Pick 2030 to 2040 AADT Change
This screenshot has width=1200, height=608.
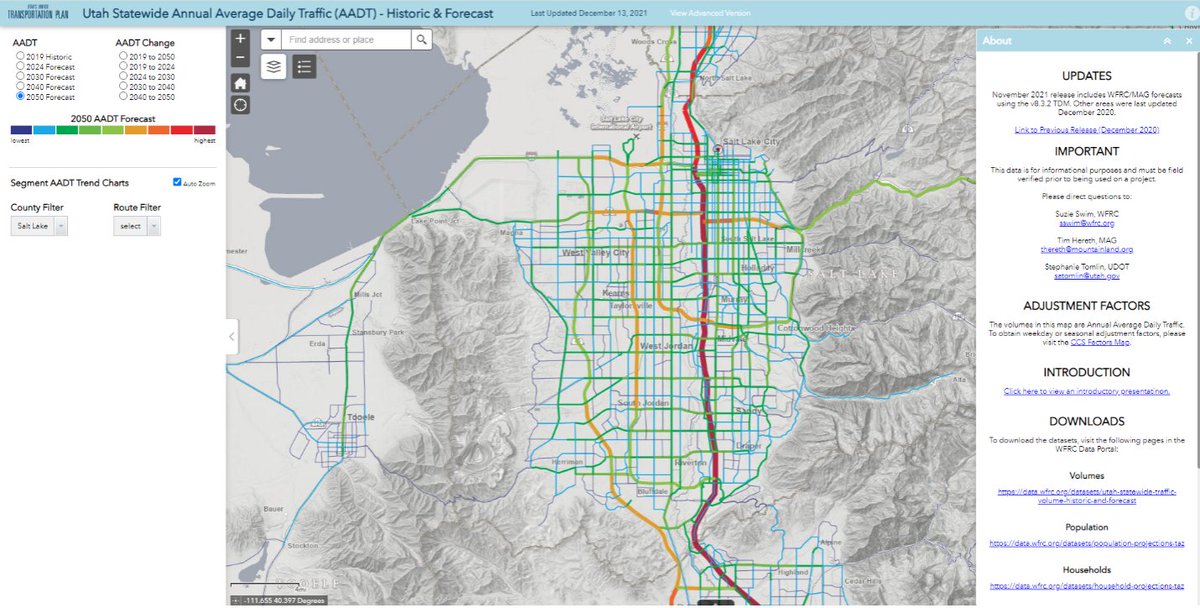click(x=123, y=87)
